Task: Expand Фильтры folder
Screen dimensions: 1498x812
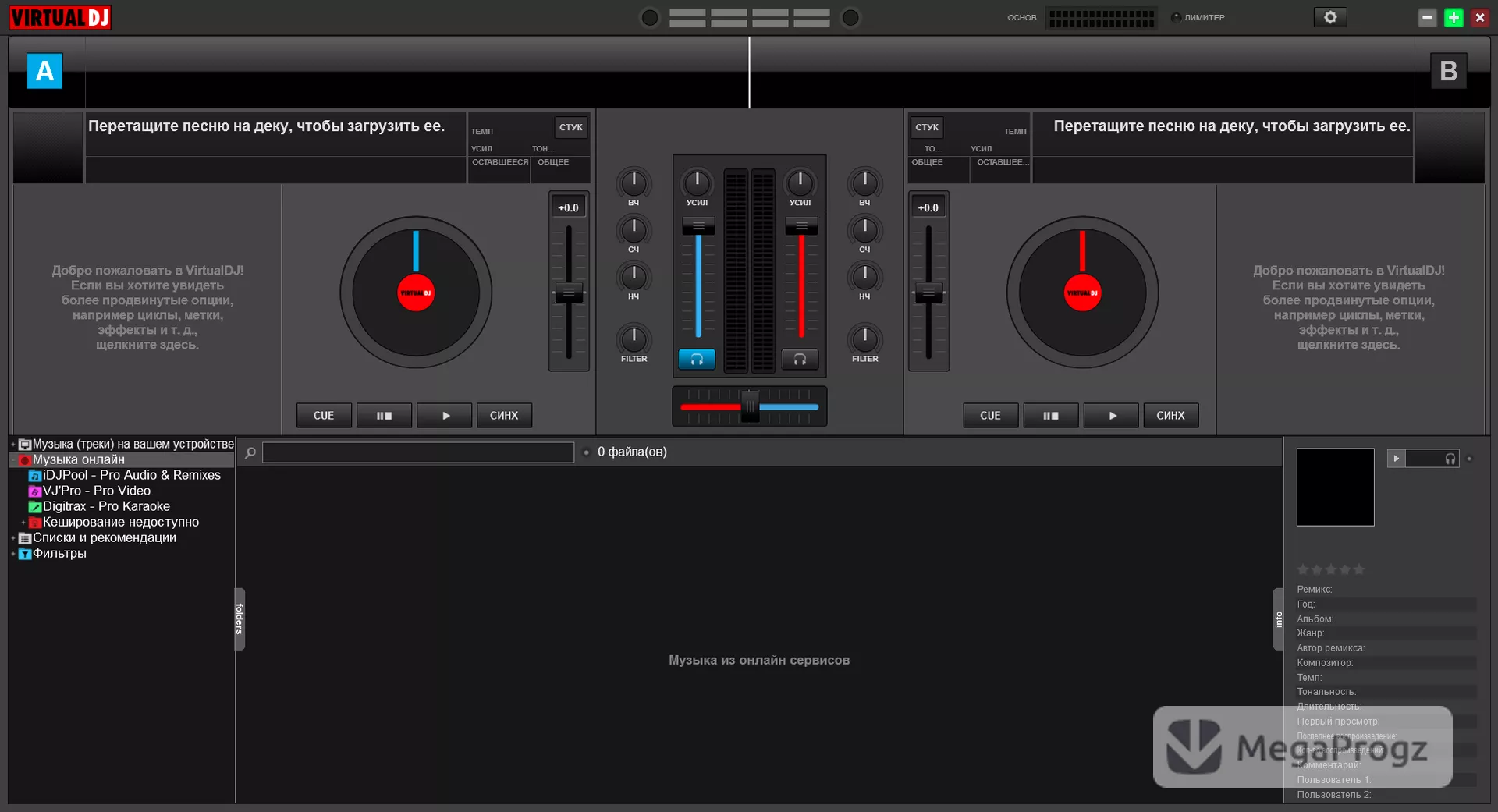Action: pos(13,554)
